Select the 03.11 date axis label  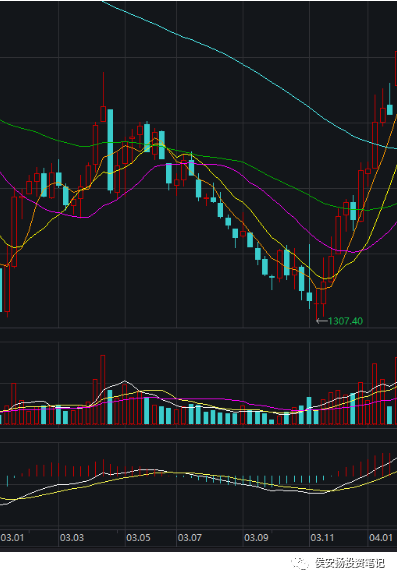(x=322, y=537)
